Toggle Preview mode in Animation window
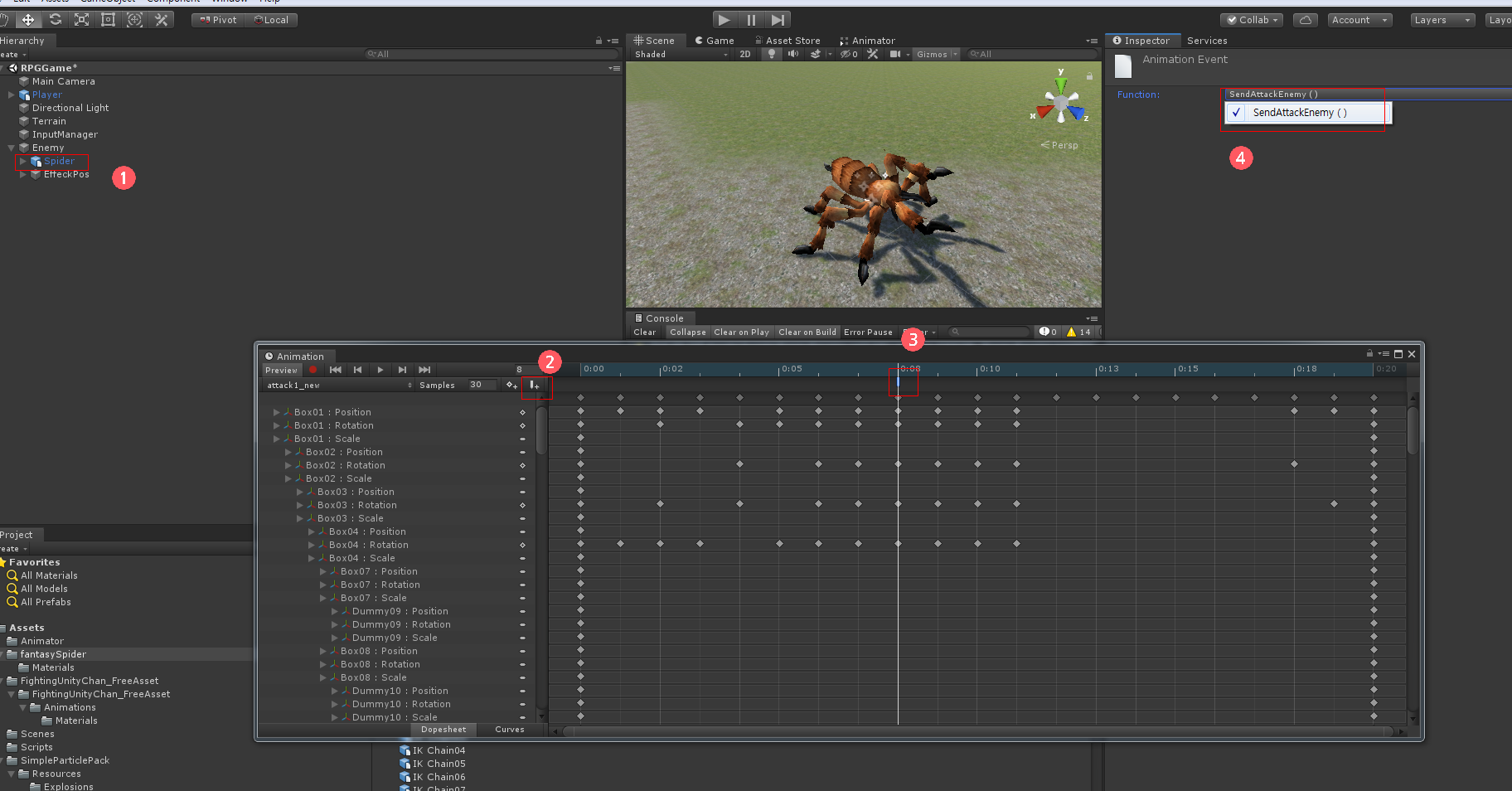Image resolution: width=1512 pixels, height=791 pixels. tap(281, 370)
